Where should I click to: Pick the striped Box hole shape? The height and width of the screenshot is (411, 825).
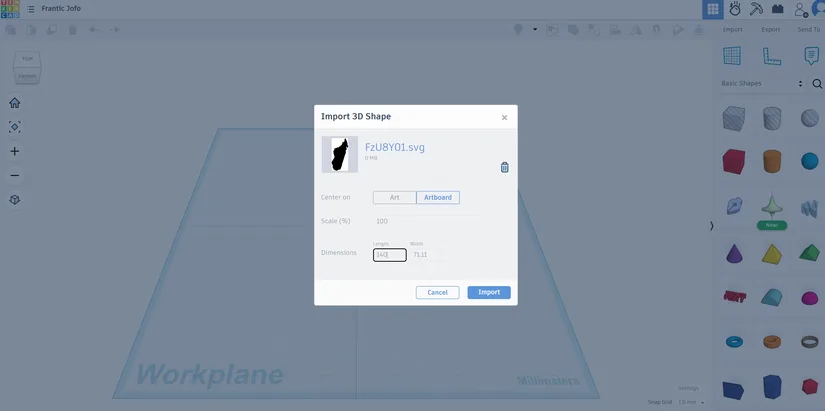point(733,118)
